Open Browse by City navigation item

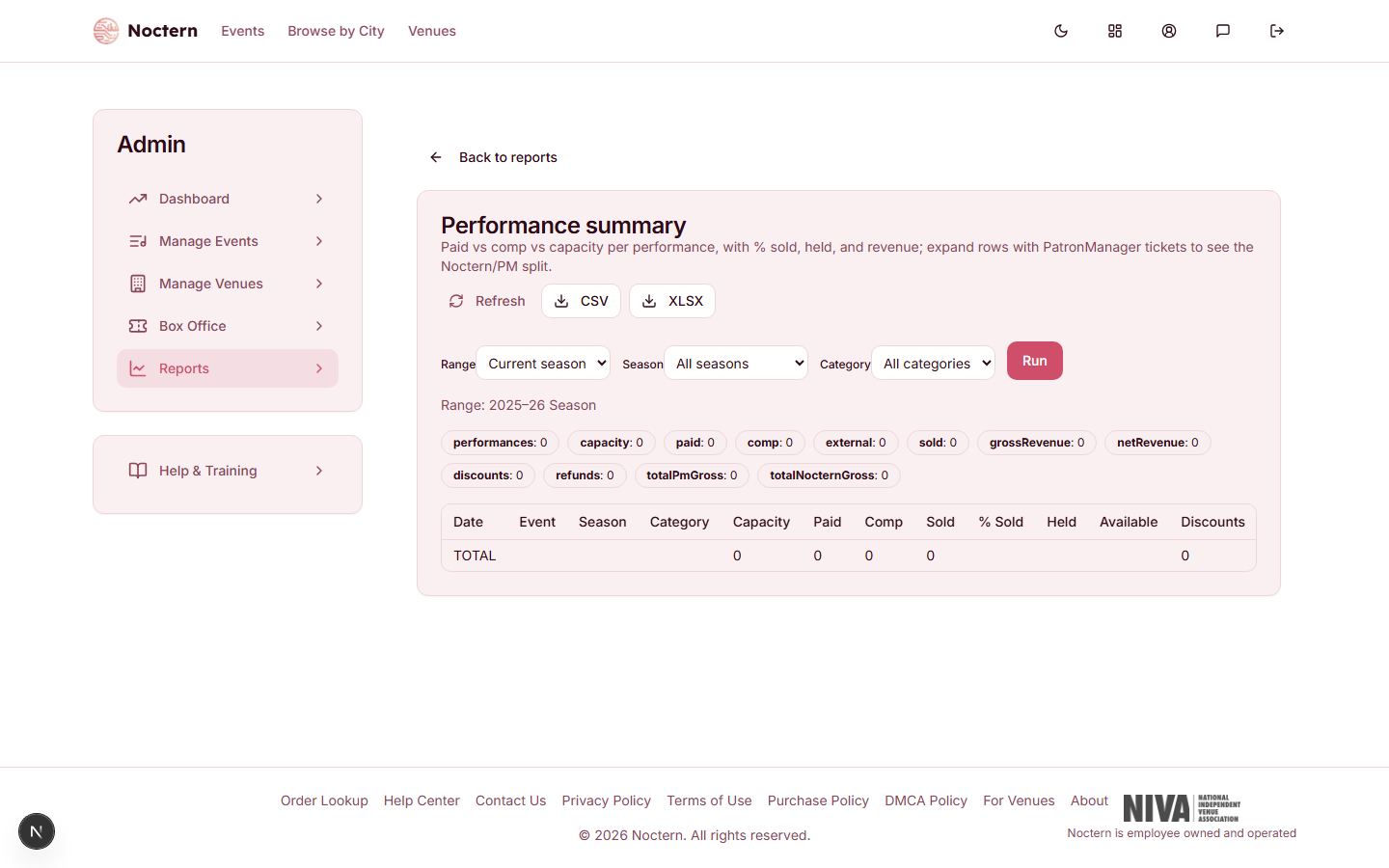coord(336,31)
